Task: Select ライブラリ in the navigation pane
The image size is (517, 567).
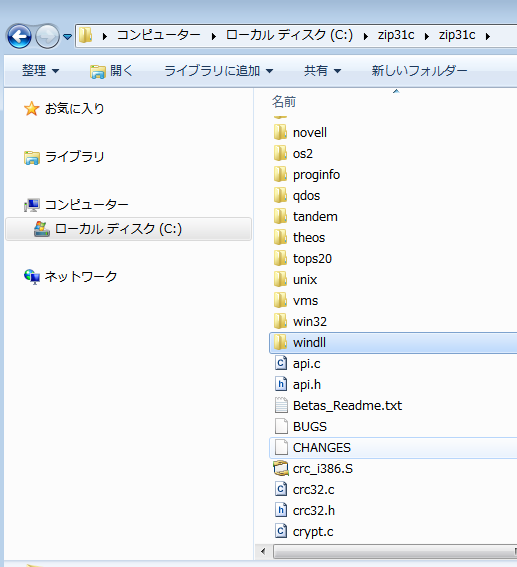Action: (74, 157)
